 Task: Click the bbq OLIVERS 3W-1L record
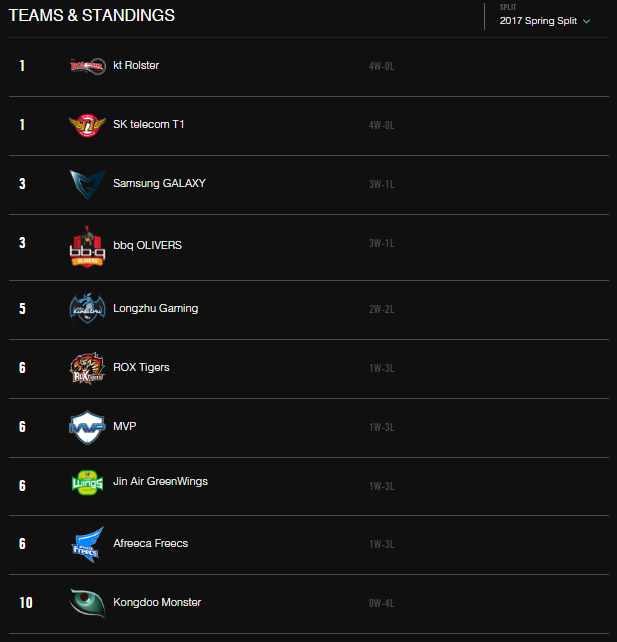pos(382,244)
